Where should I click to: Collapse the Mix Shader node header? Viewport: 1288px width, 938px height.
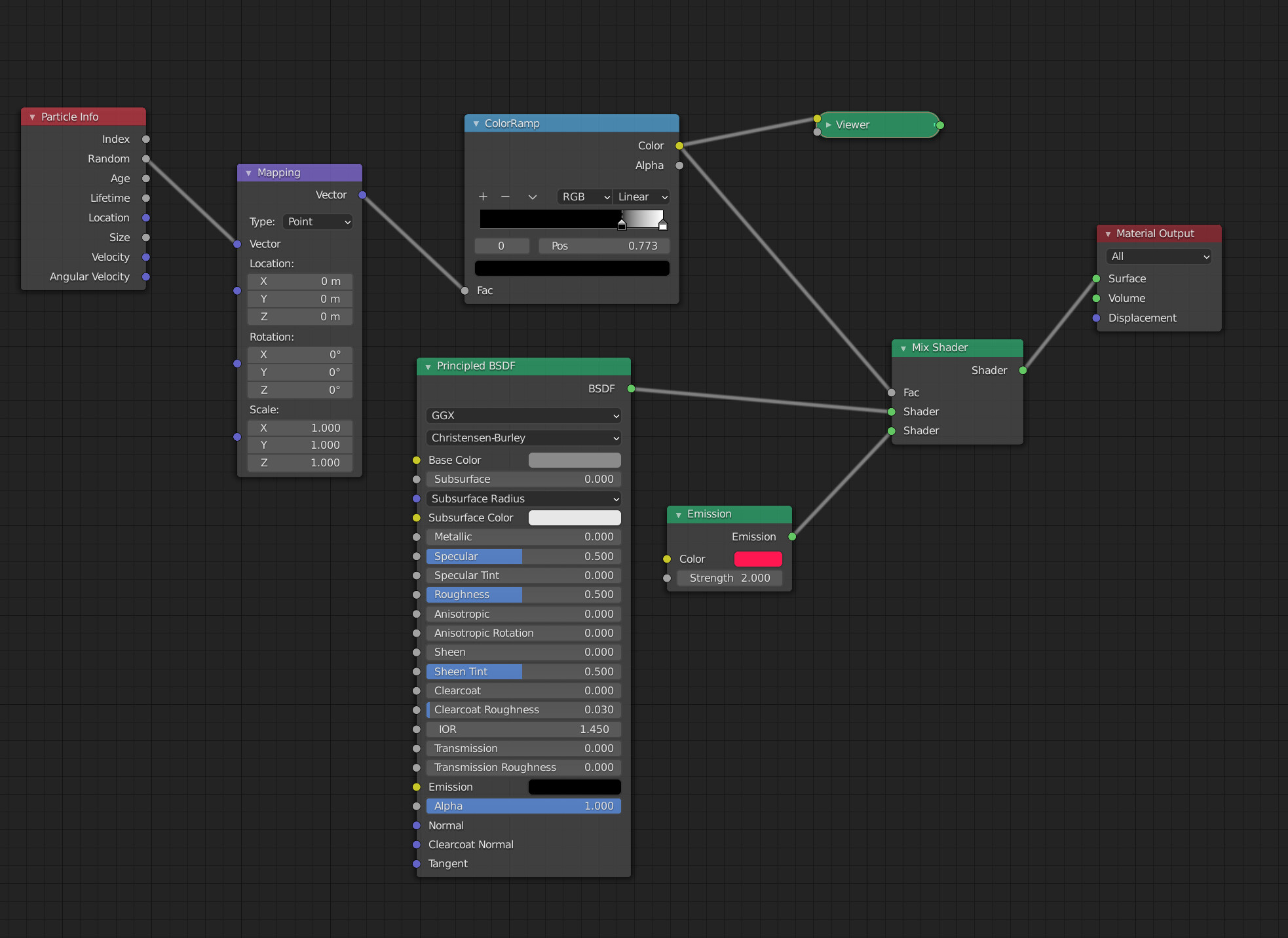(x=903, y=347)
